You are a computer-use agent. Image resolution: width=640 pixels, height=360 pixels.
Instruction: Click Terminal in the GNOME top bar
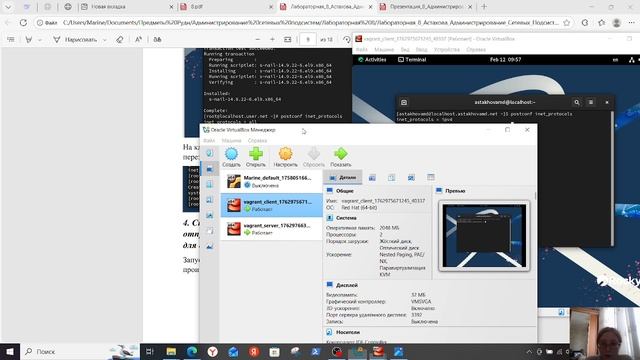click(412, 60)
